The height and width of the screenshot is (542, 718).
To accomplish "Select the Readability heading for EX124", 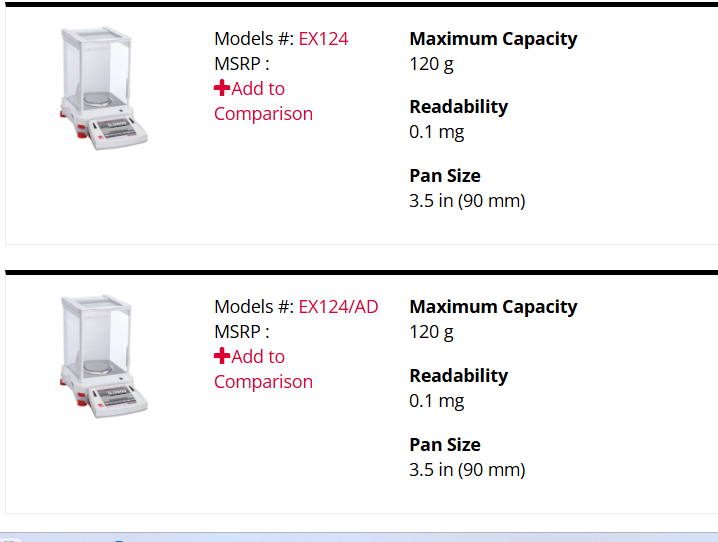I will pos(458,107).
